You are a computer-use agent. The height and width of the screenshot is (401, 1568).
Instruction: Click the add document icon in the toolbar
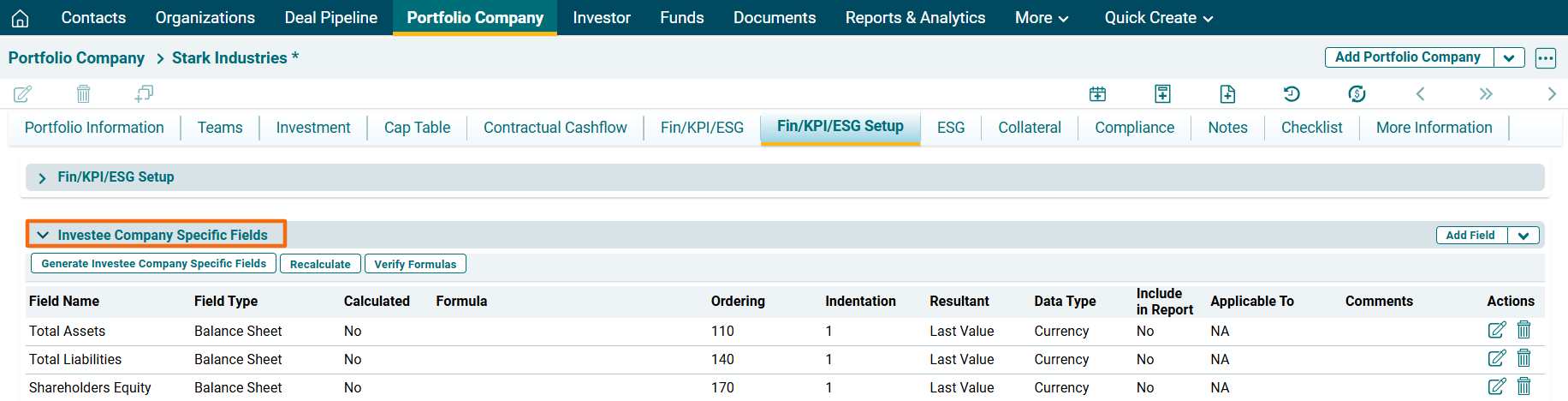coord(1227,94)
